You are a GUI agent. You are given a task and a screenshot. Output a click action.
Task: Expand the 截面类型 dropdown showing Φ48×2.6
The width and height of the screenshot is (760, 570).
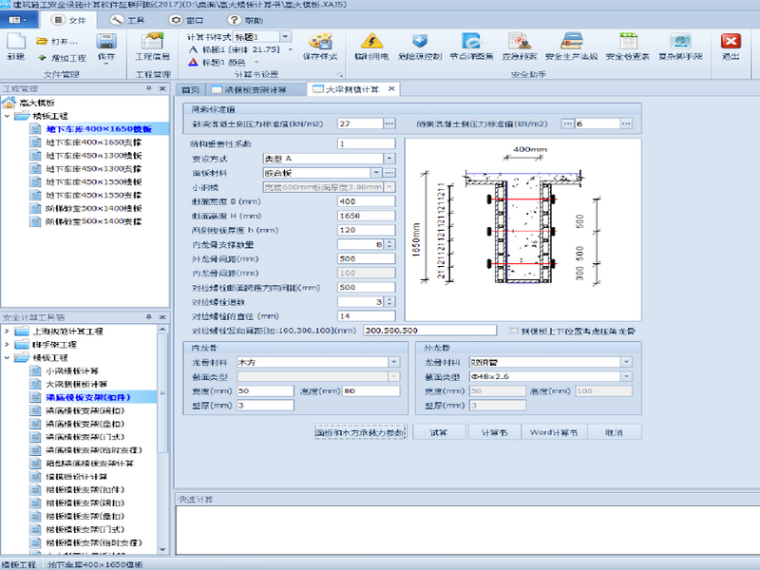pyautogui.click(x=626, y=376)
